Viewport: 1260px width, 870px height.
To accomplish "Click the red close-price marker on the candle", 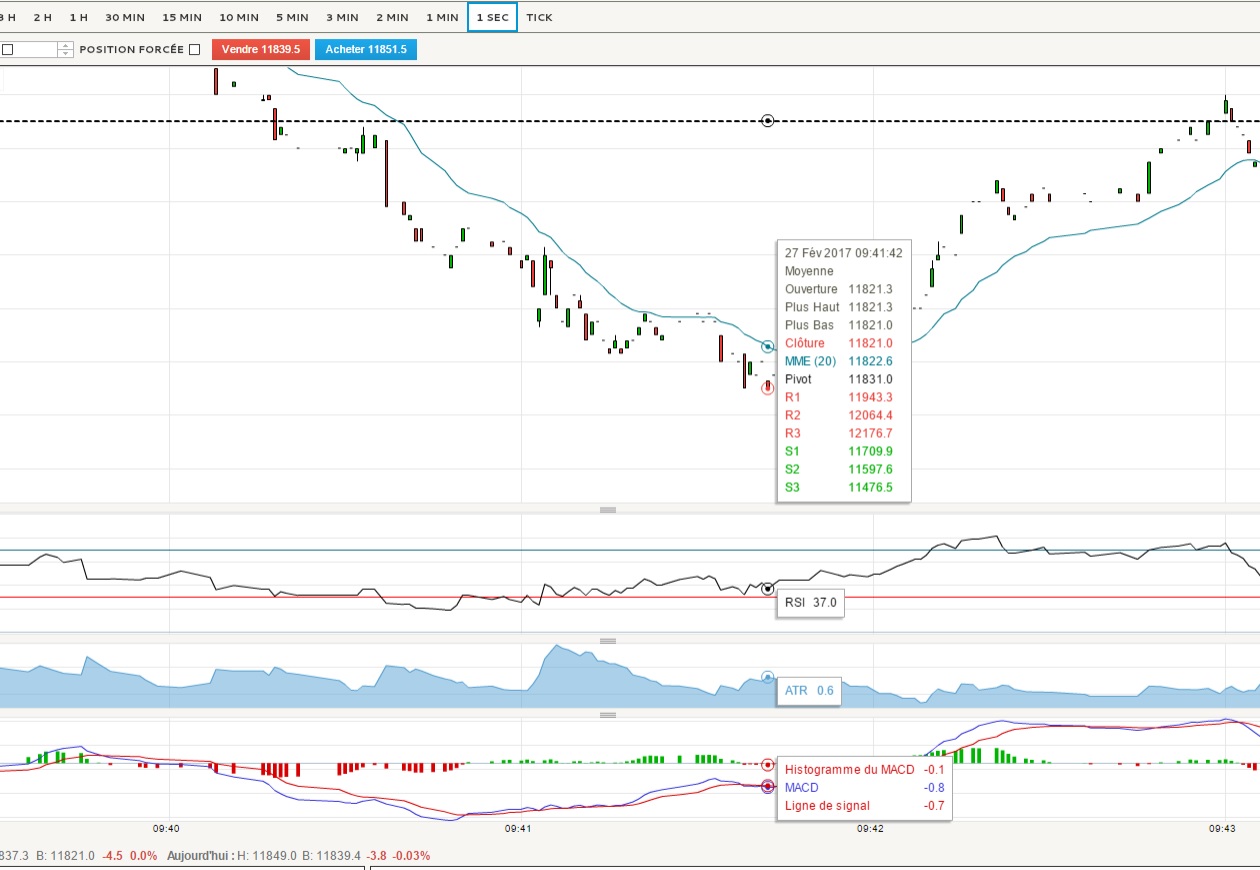I will 768,387.
